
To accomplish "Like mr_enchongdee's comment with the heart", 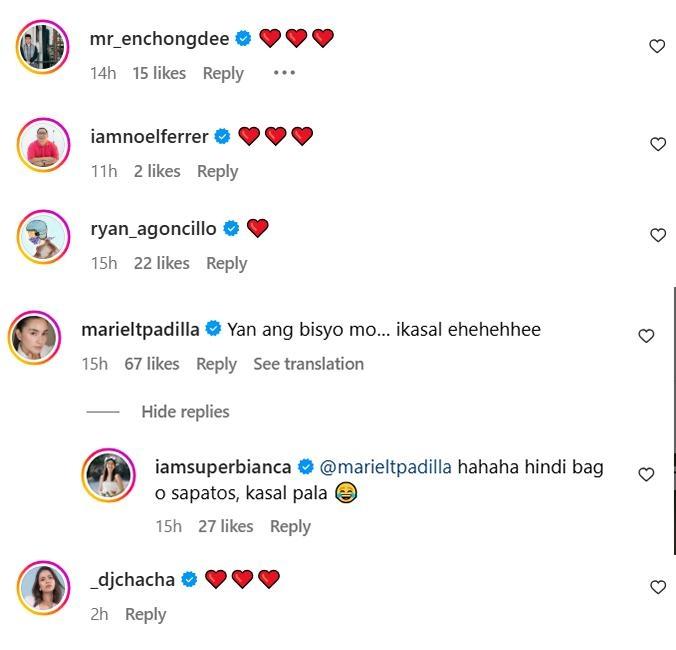I will click(657, 46).
